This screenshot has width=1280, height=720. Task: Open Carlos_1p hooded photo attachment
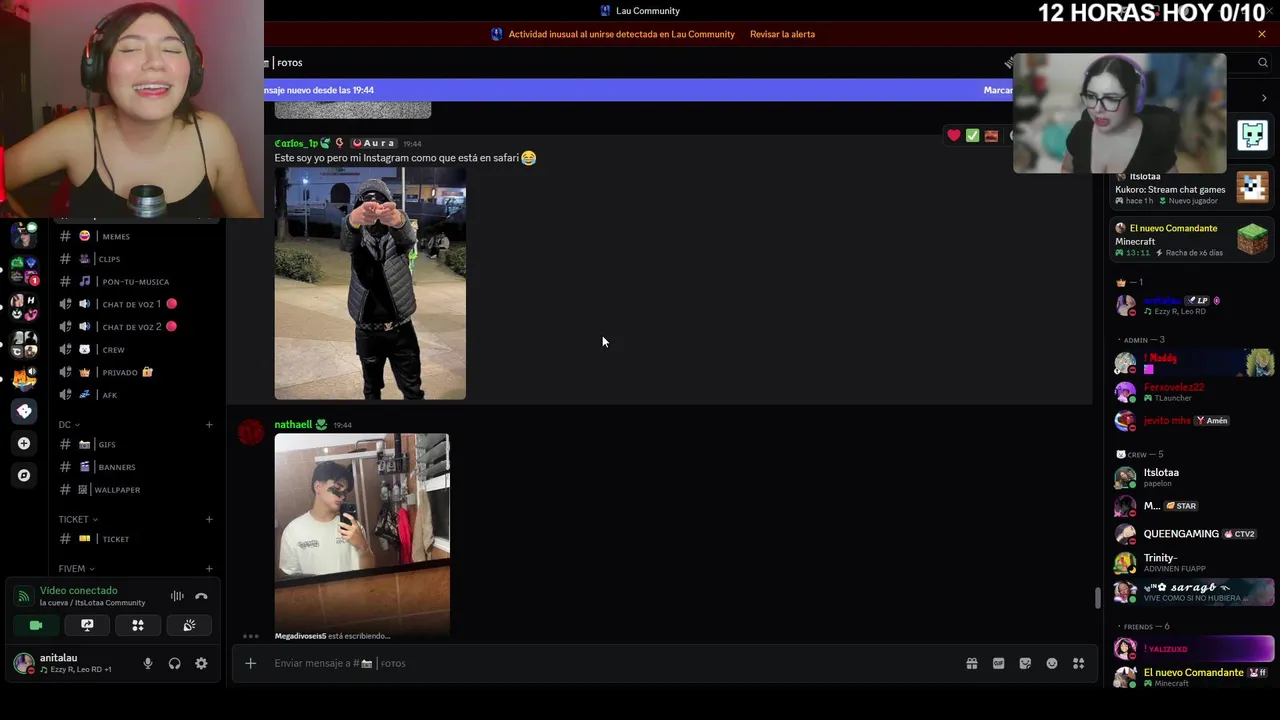(x=370, y=284)
